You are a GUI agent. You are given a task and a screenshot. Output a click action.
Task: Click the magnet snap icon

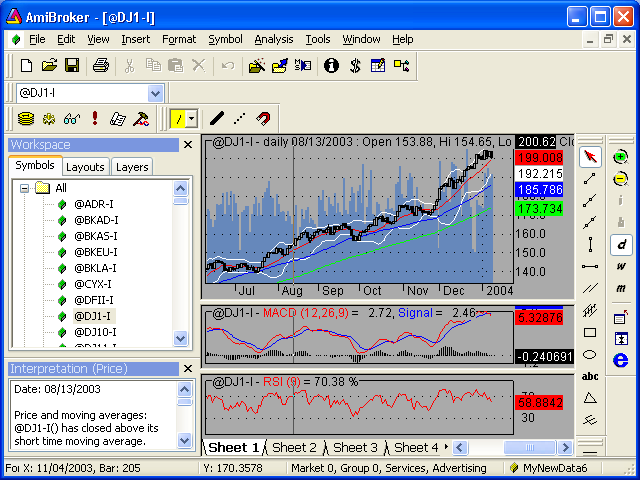click(x=263, y=118)
